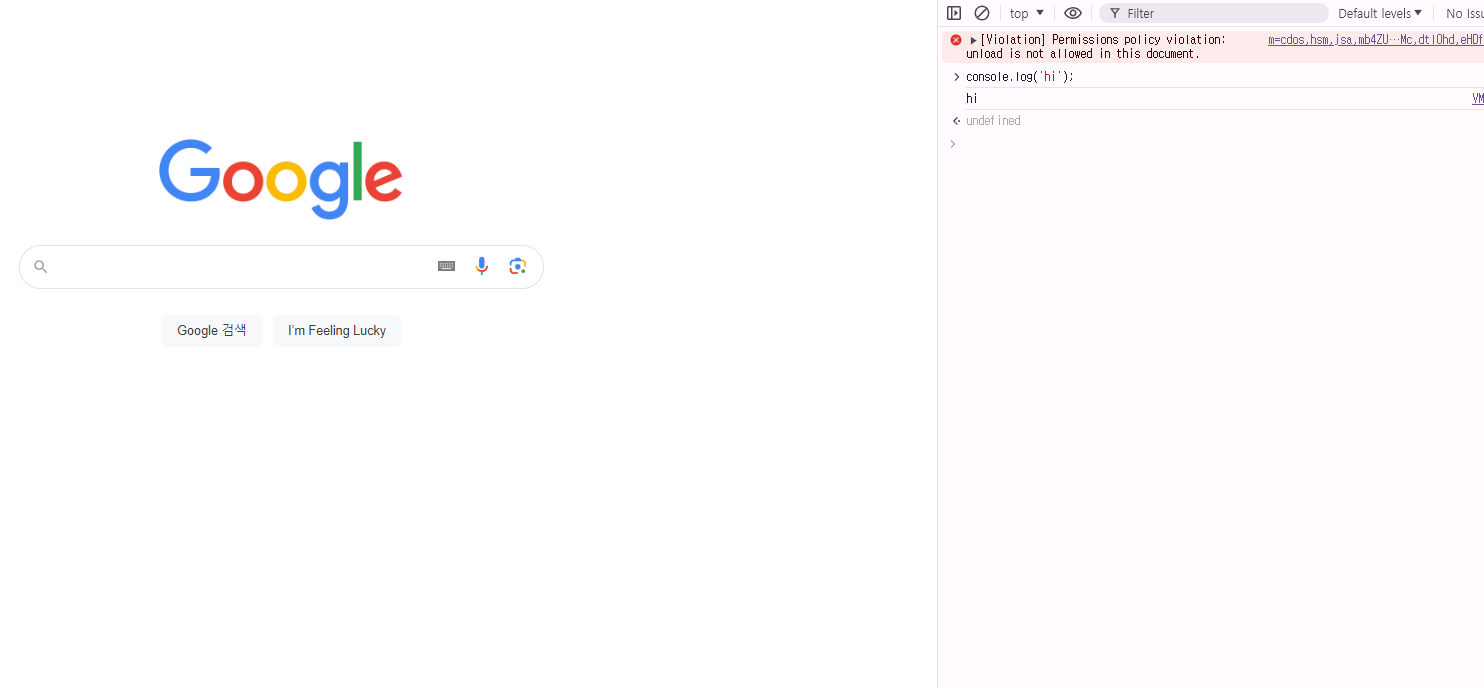Select the undefined return value
Viewport: 1484px width, 688px height.
993,121
